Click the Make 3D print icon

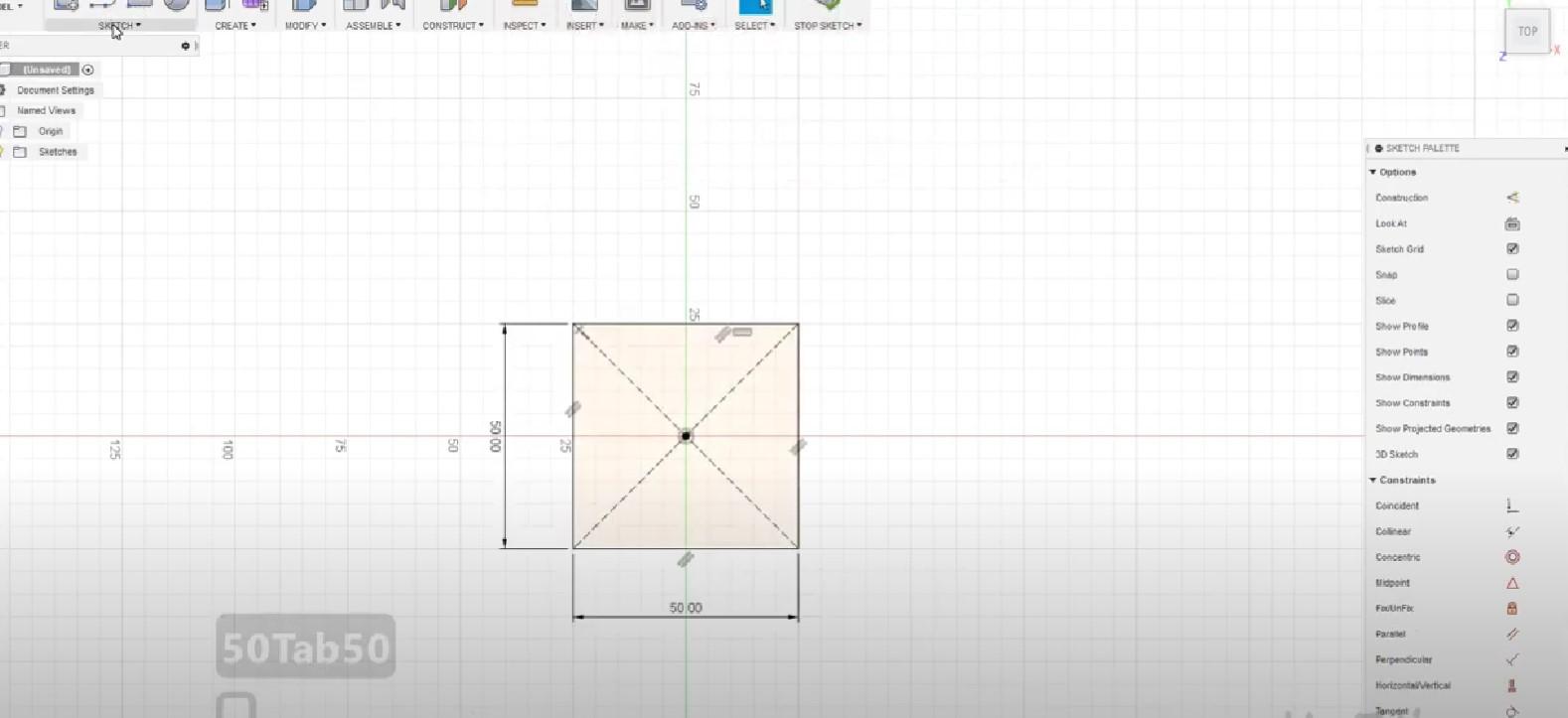point(637,5)
